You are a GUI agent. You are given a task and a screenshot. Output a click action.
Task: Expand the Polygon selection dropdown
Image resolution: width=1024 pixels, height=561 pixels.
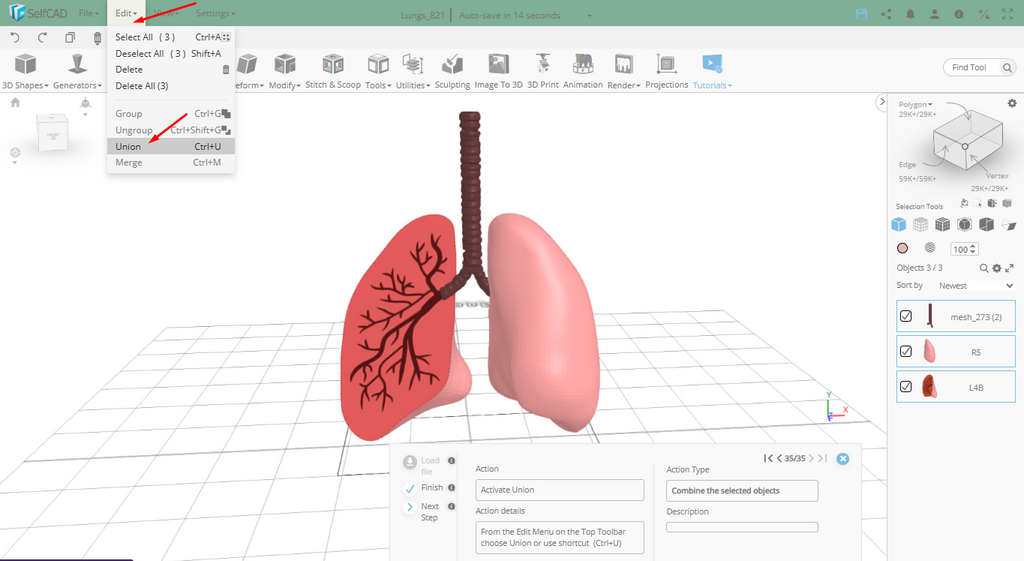(916, 104)
